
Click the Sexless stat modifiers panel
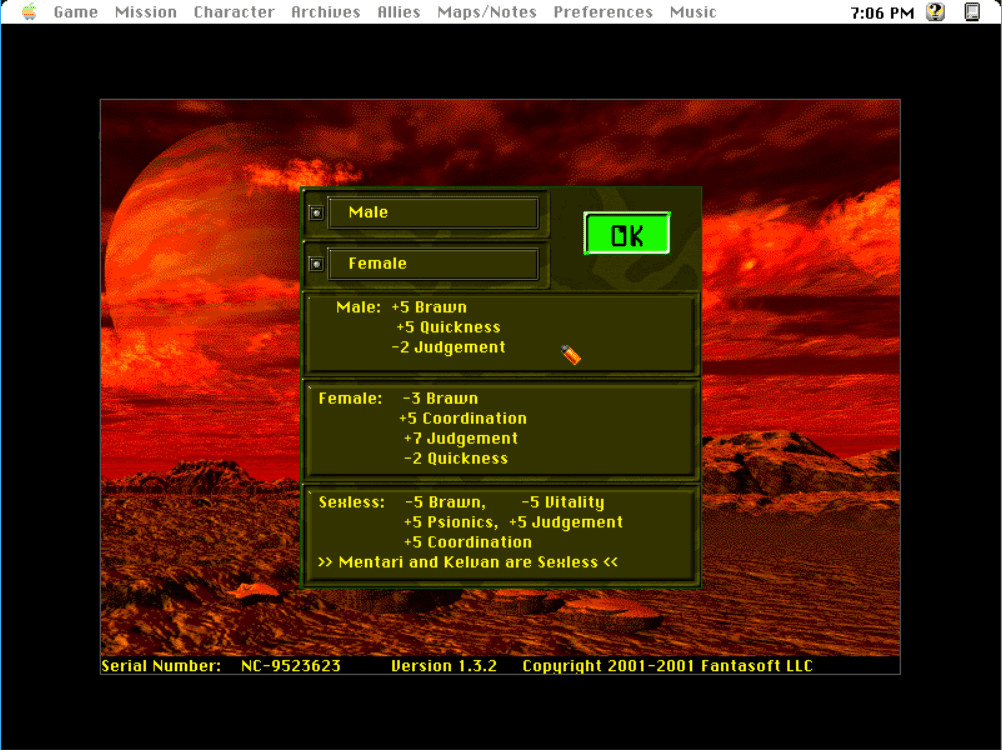[x=500, y=533]
